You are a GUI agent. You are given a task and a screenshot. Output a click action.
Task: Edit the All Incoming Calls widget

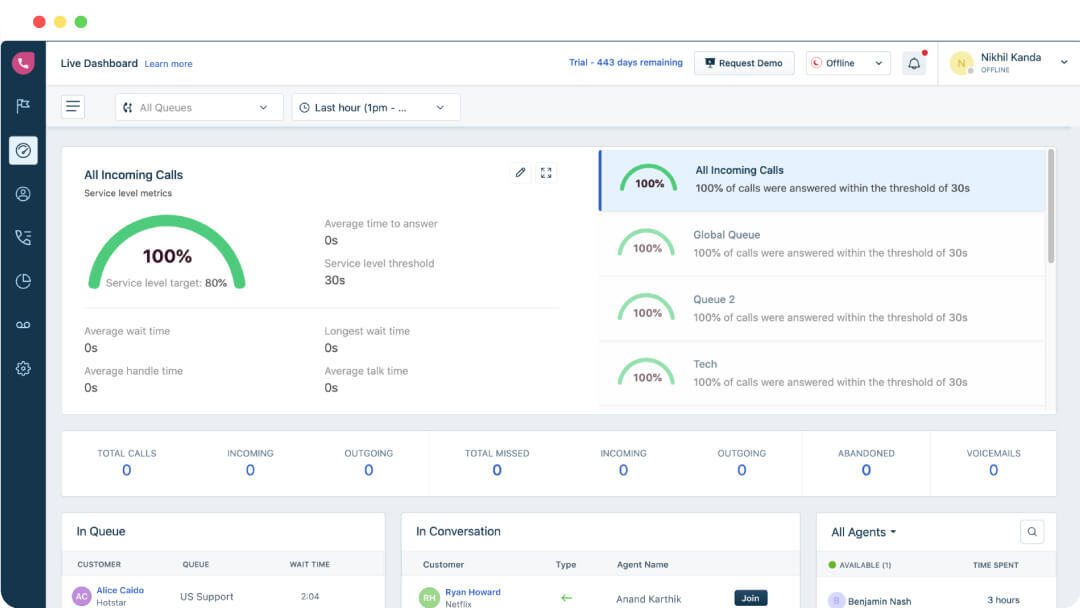coord(520,172)
